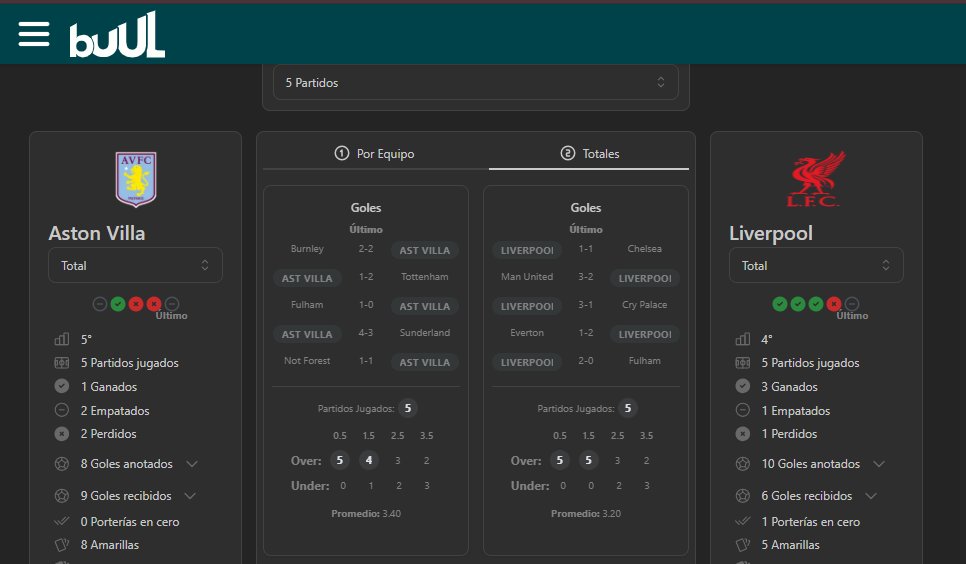Click Promedio: 3.20 text
The image size is (966, 564).
pos(586,513)
